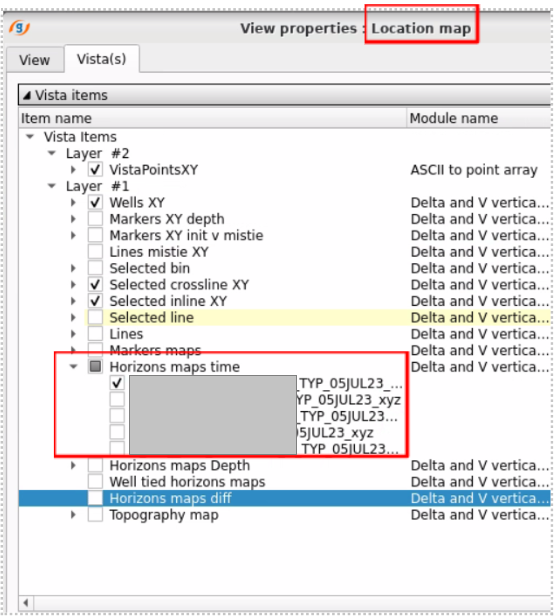Expand the Topography map arrow
This screenshot has width=560, height=616.
click(73, 515)
